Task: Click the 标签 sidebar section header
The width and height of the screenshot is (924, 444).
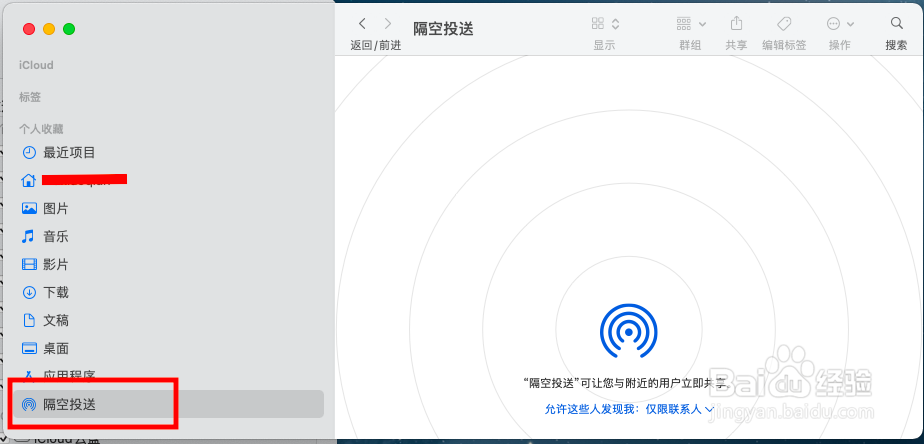Action: (x=30, y=97)
